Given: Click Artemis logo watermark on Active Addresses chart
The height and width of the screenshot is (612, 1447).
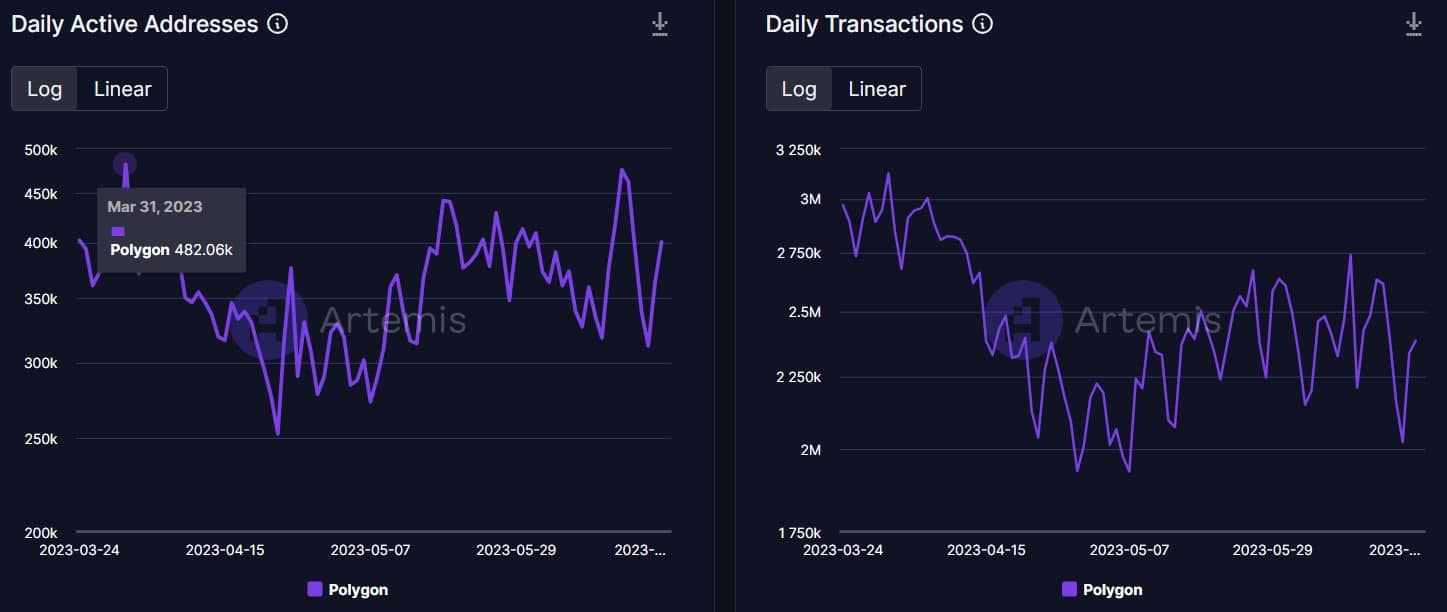Looking at the screenshot, I should (270, 319).
